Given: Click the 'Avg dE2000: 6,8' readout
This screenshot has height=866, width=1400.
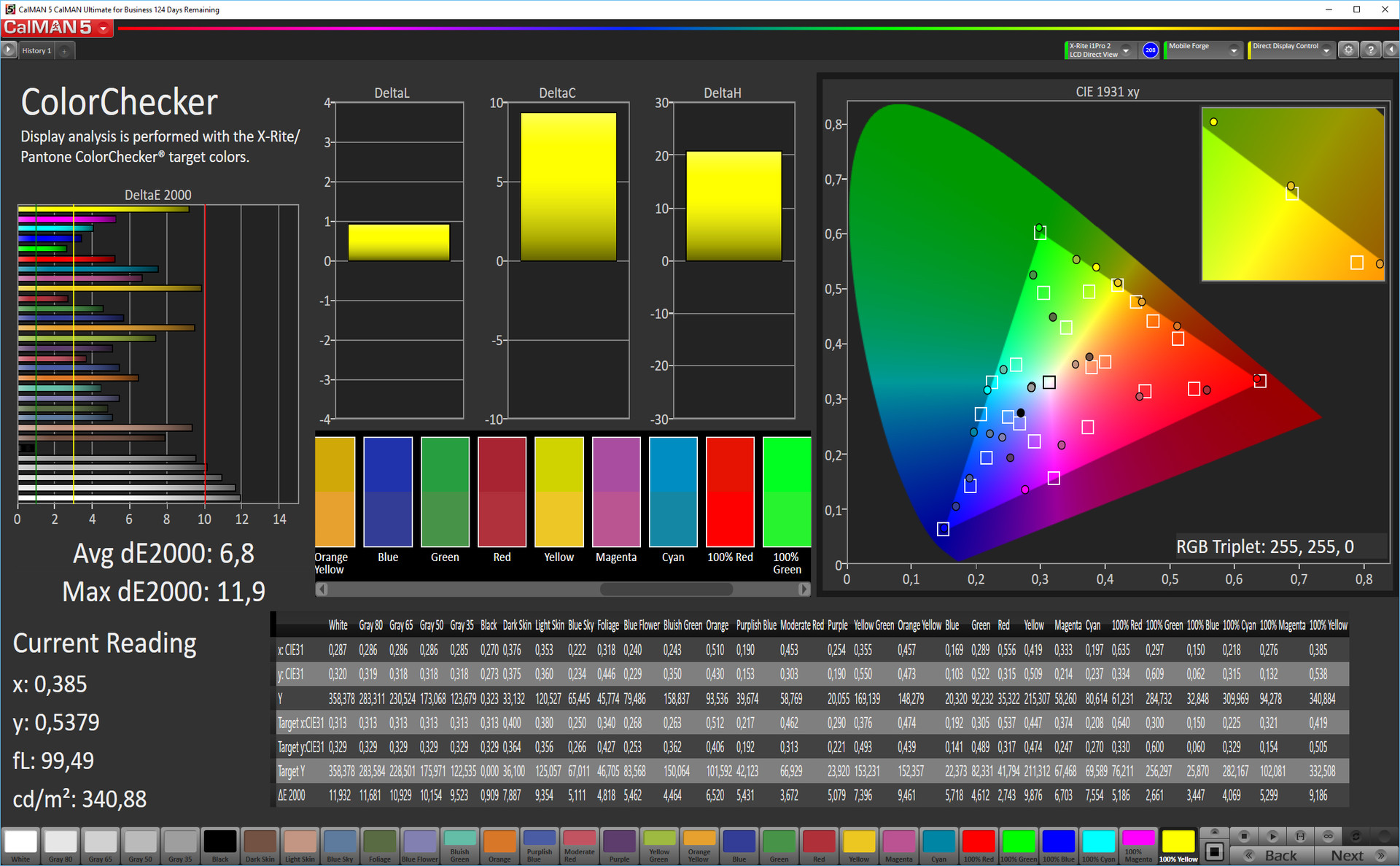Looking at the screenshot, I should pos(163,554).
